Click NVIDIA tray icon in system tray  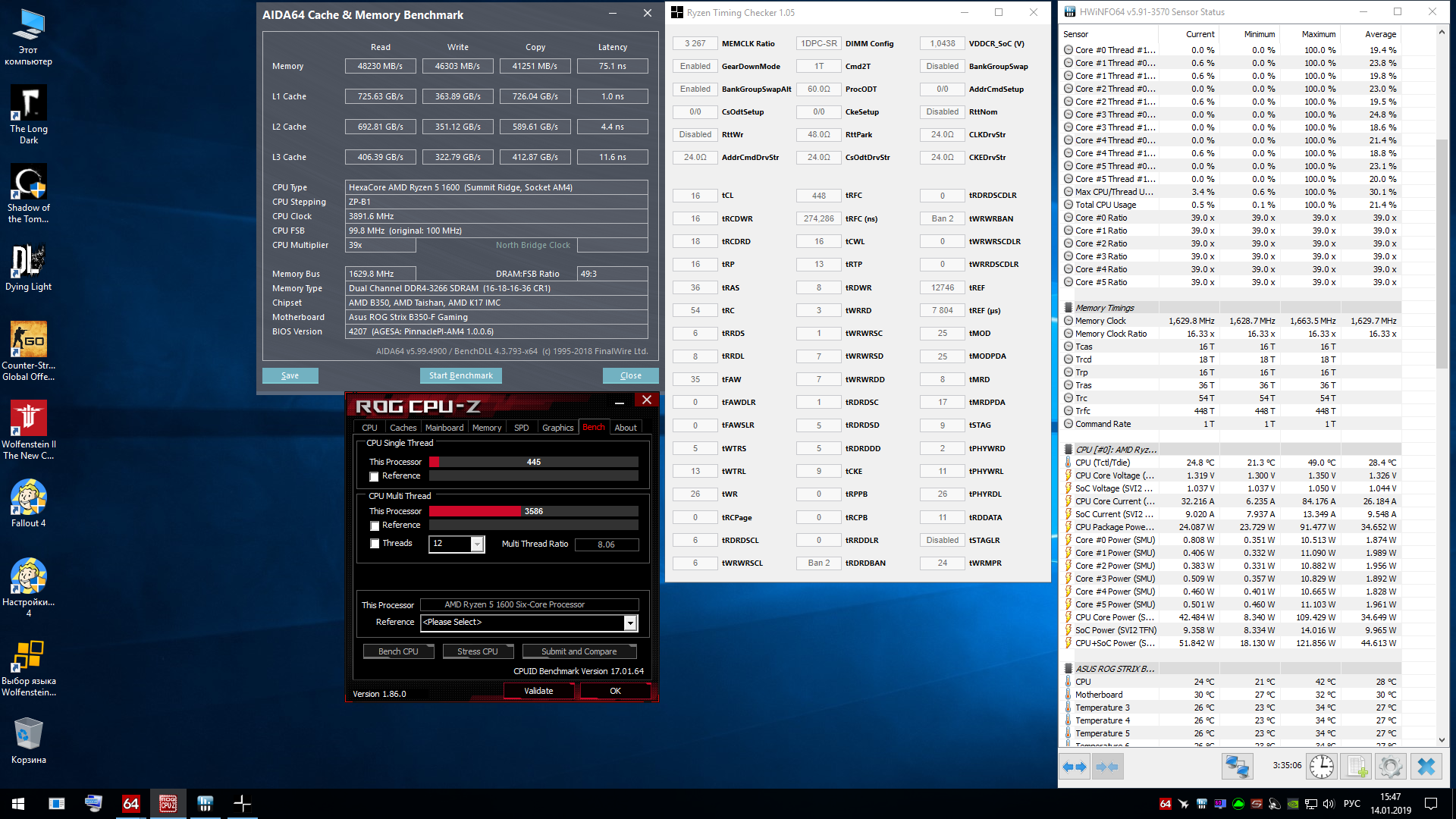(x=1292, y=804)
